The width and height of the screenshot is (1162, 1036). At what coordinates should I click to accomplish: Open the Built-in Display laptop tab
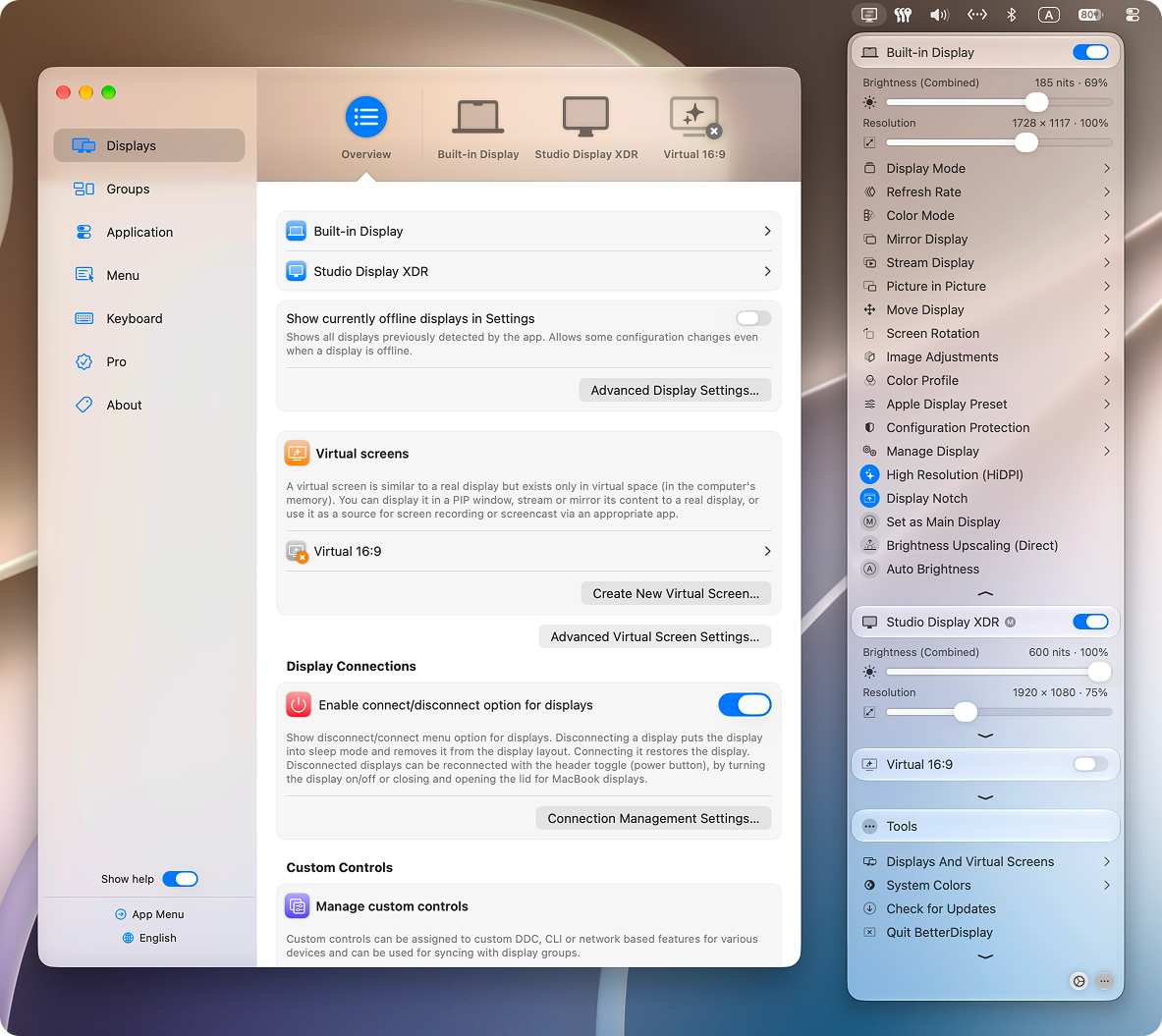[478, 117]
